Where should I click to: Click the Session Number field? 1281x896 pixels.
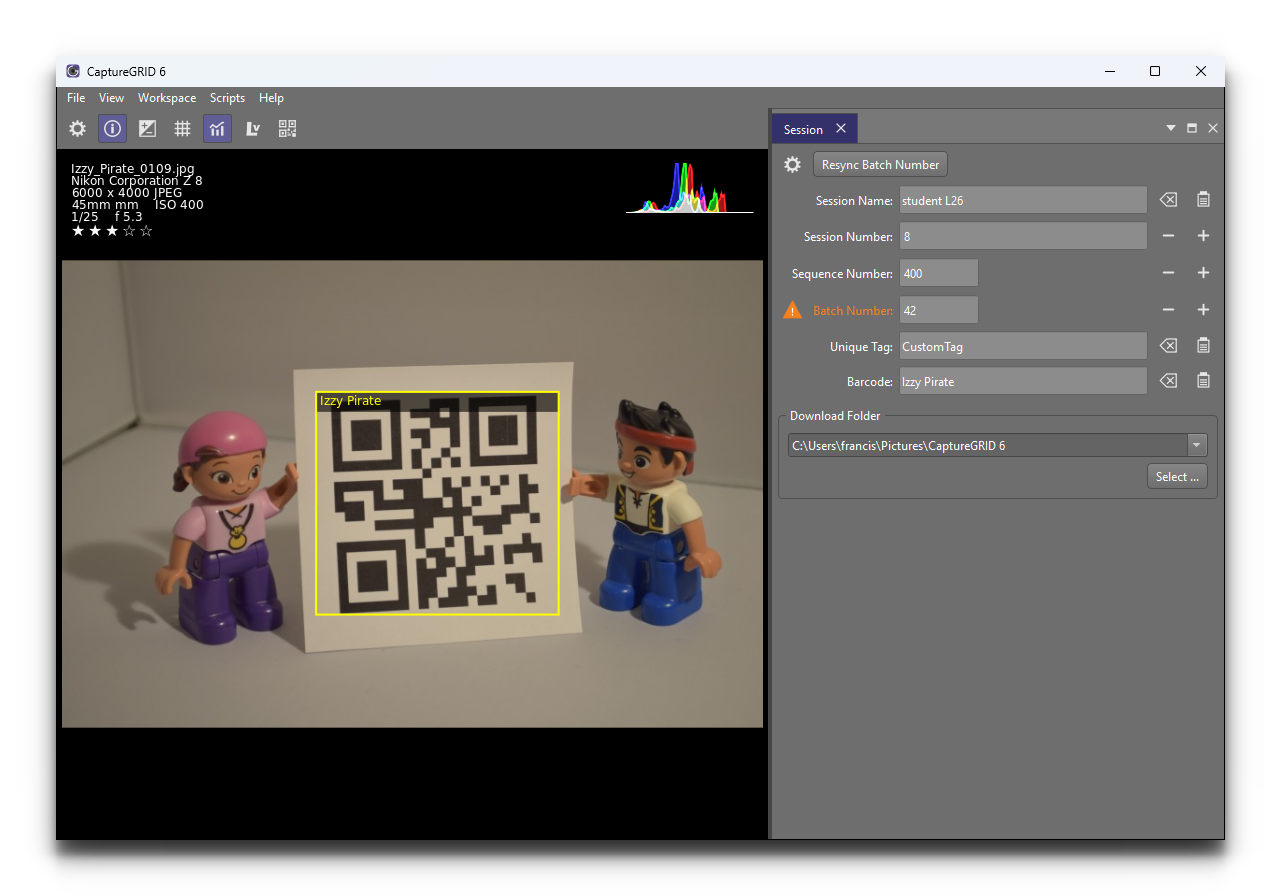tap(1023, 237)
